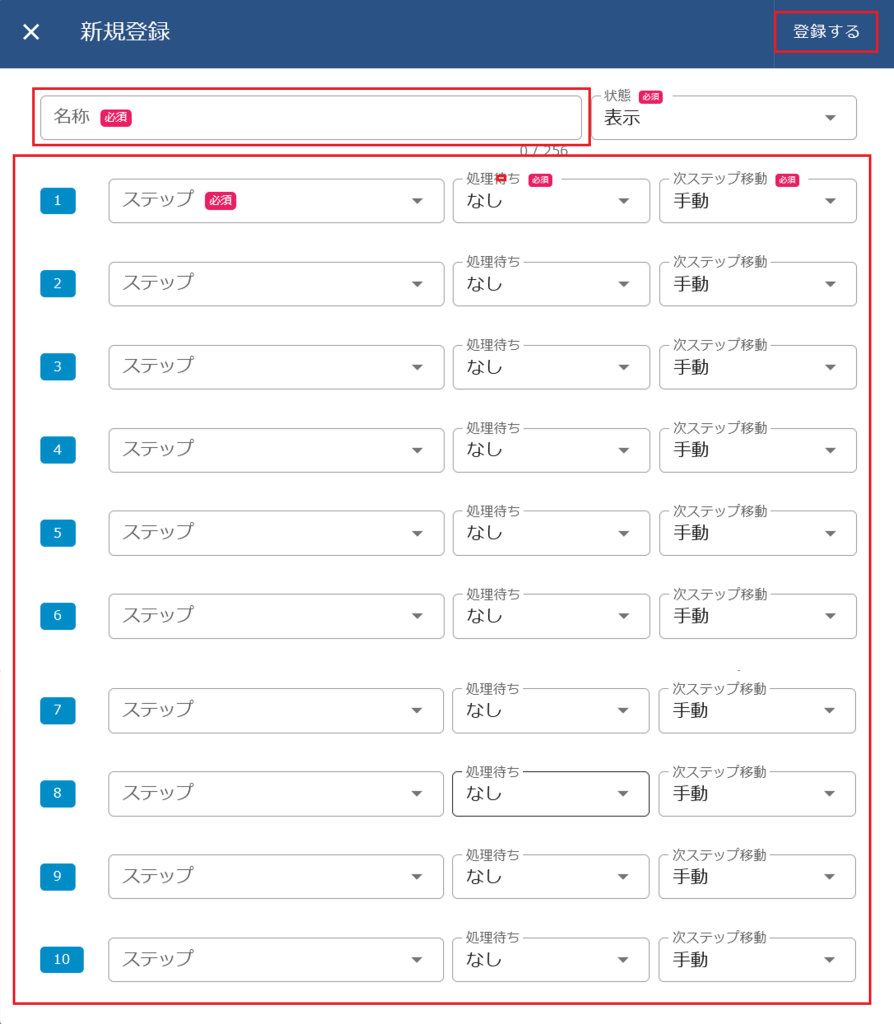
Task: Open 次ステップ移動 dropdown in row 1
Action: coord(757,201)
